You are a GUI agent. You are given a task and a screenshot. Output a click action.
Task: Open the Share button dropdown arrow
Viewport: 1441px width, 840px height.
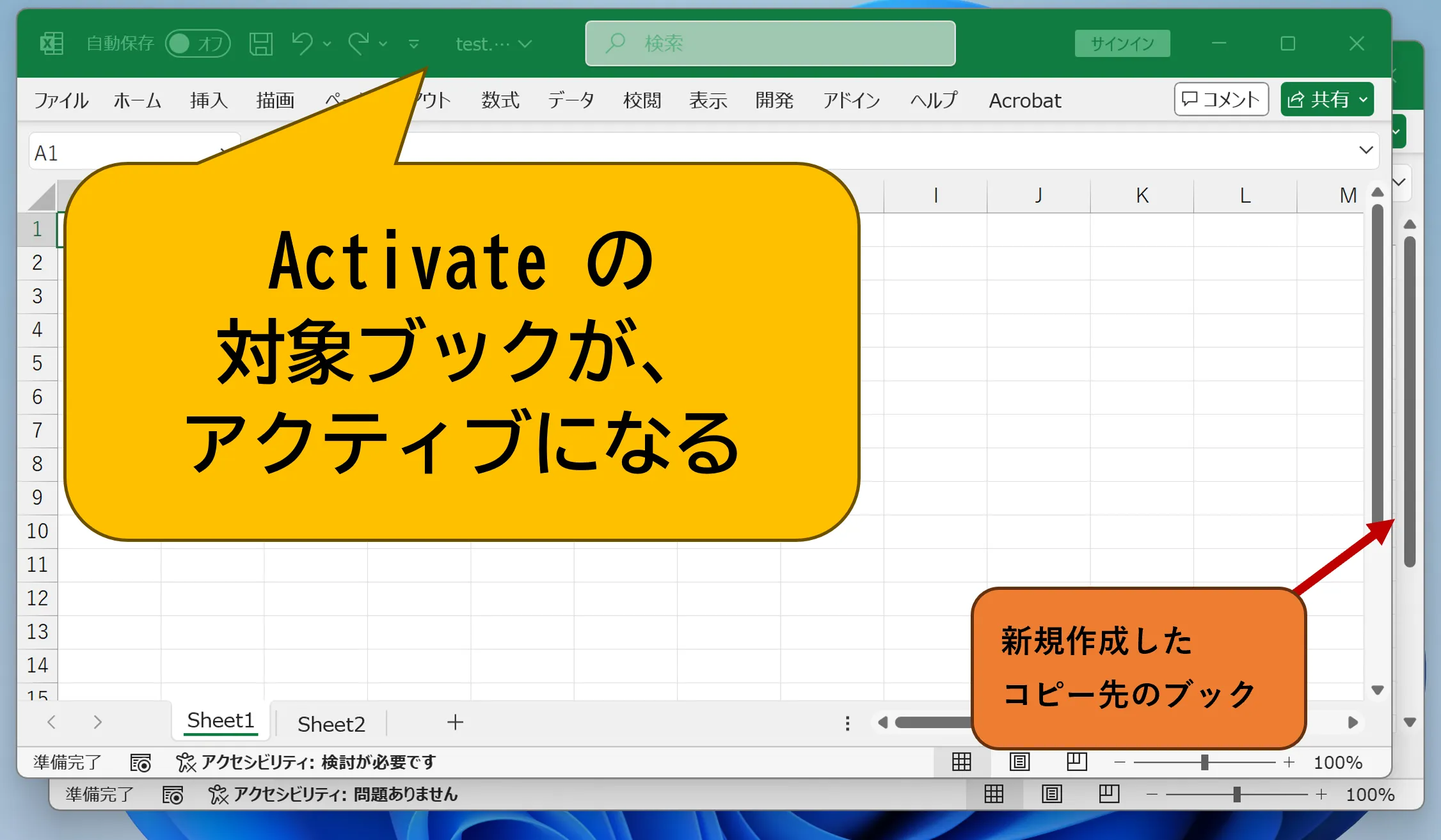point(1364,100)
